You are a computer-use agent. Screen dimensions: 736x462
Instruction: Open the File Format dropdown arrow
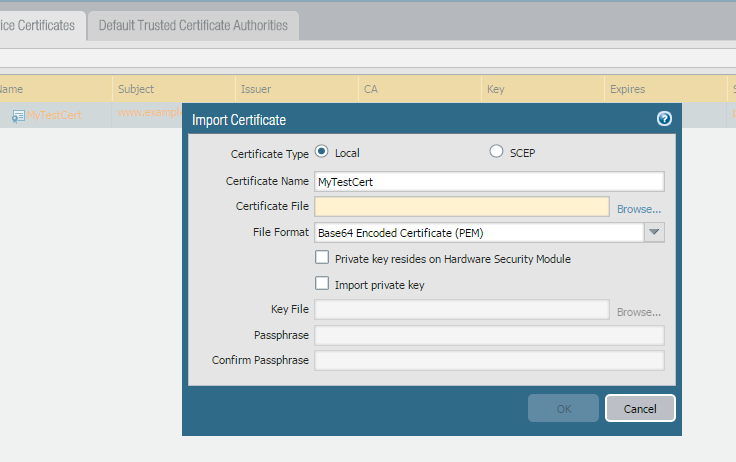(x=654, y=232)
